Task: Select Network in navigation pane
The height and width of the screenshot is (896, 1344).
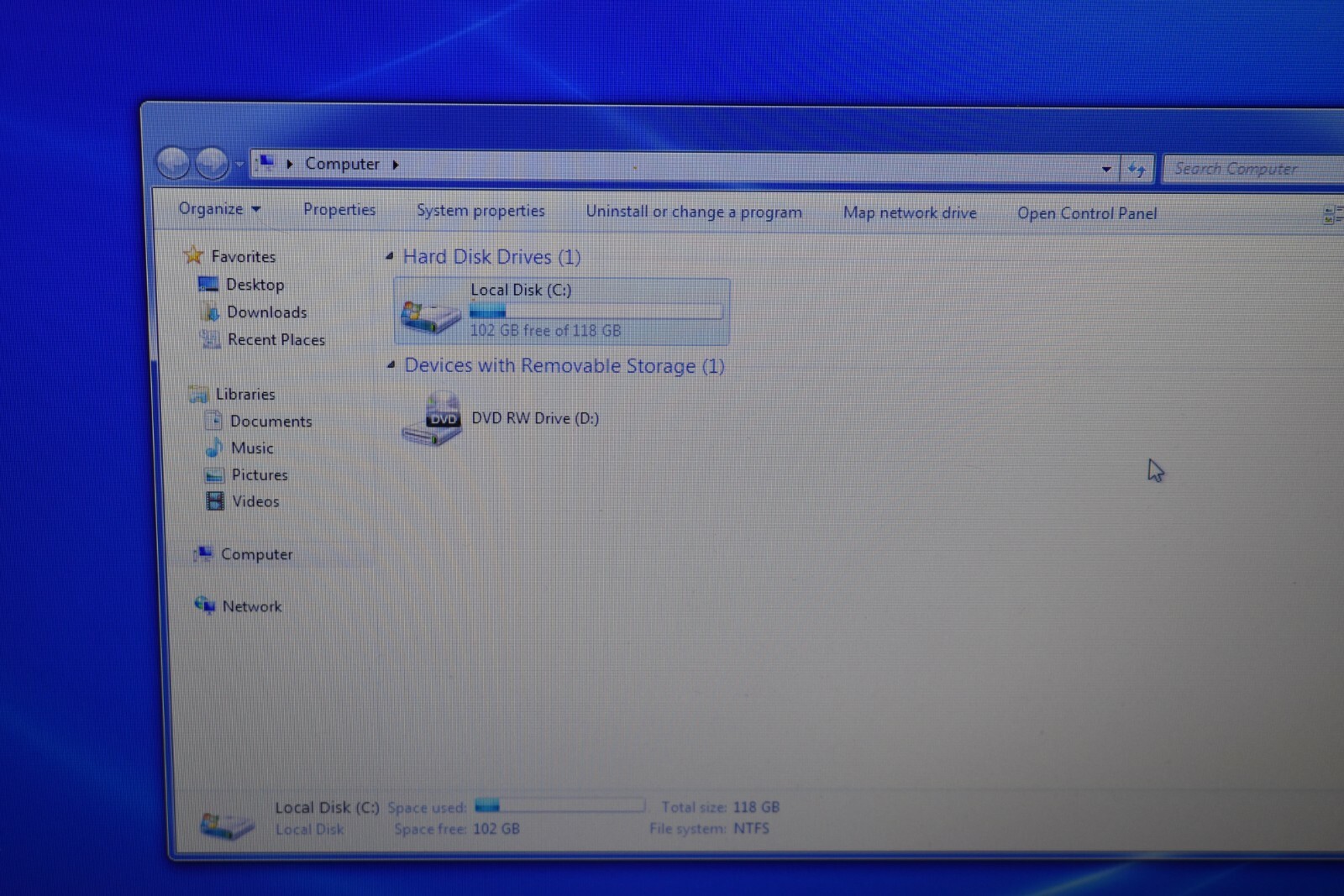Action: (252, 606)
